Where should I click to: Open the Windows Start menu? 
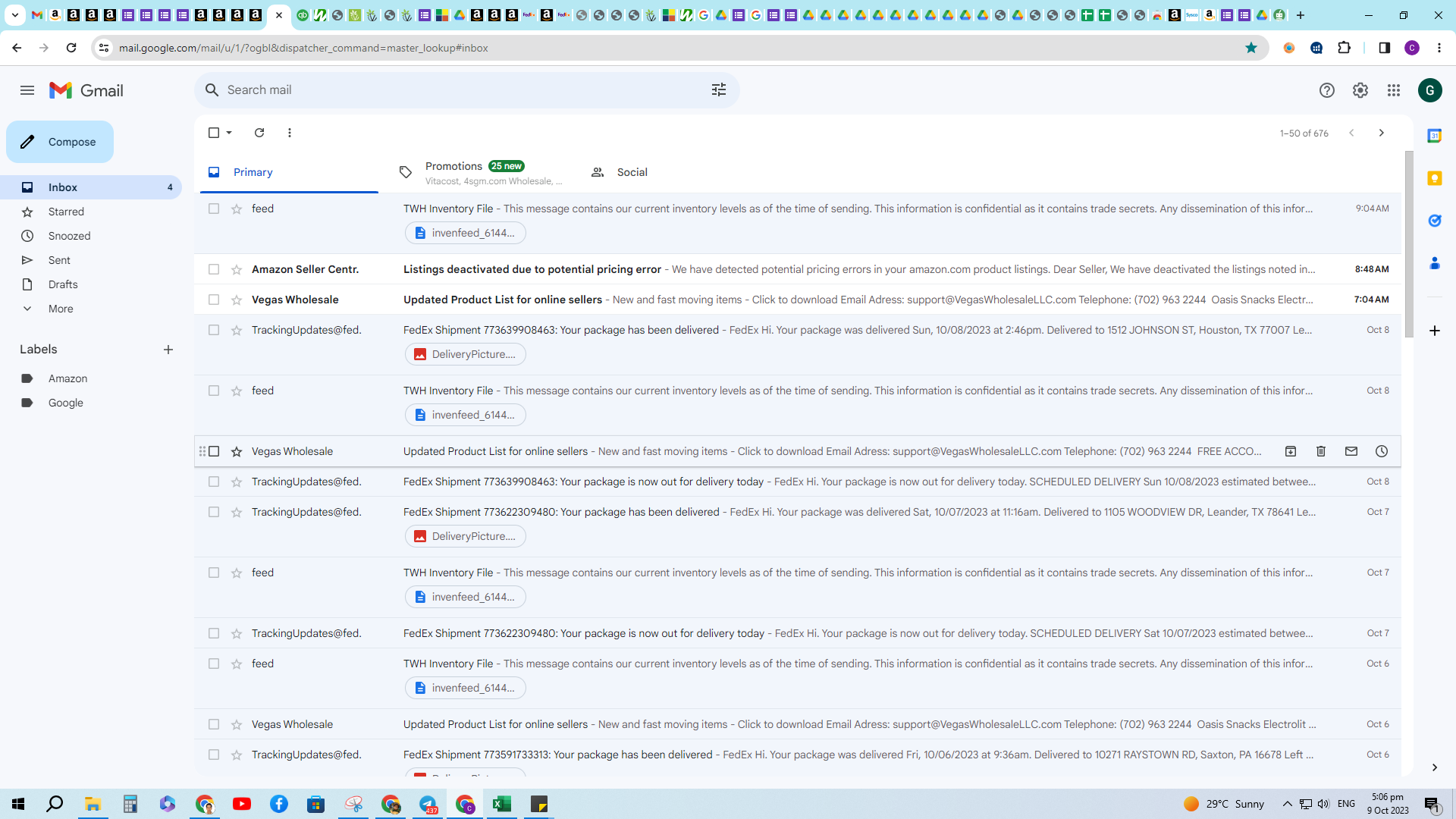(18, 804)
